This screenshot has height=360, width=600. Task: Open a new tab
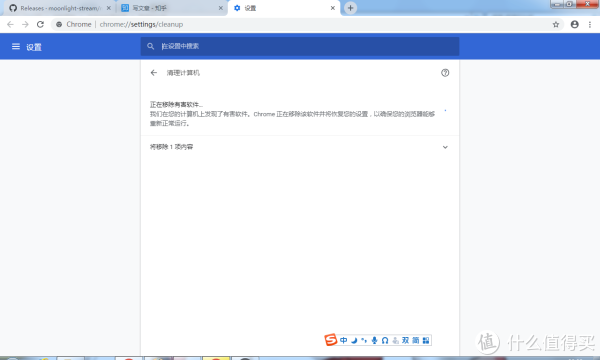[350, 8]
